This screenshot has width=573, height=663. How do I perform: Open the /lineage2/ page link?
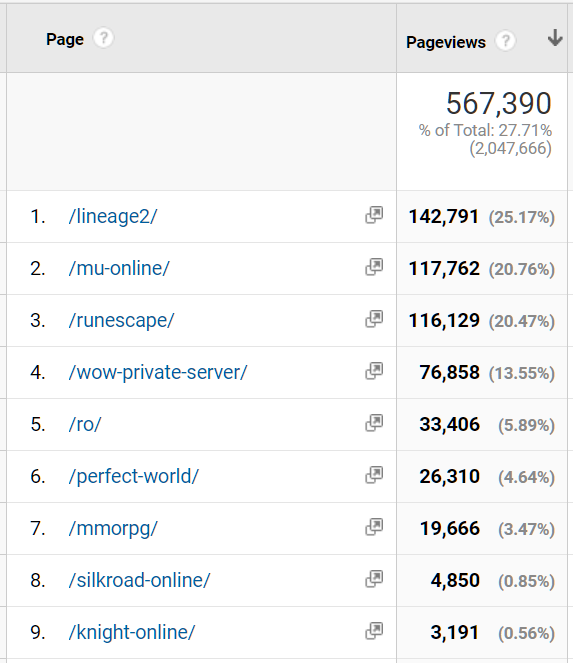(x=112, y=216)
